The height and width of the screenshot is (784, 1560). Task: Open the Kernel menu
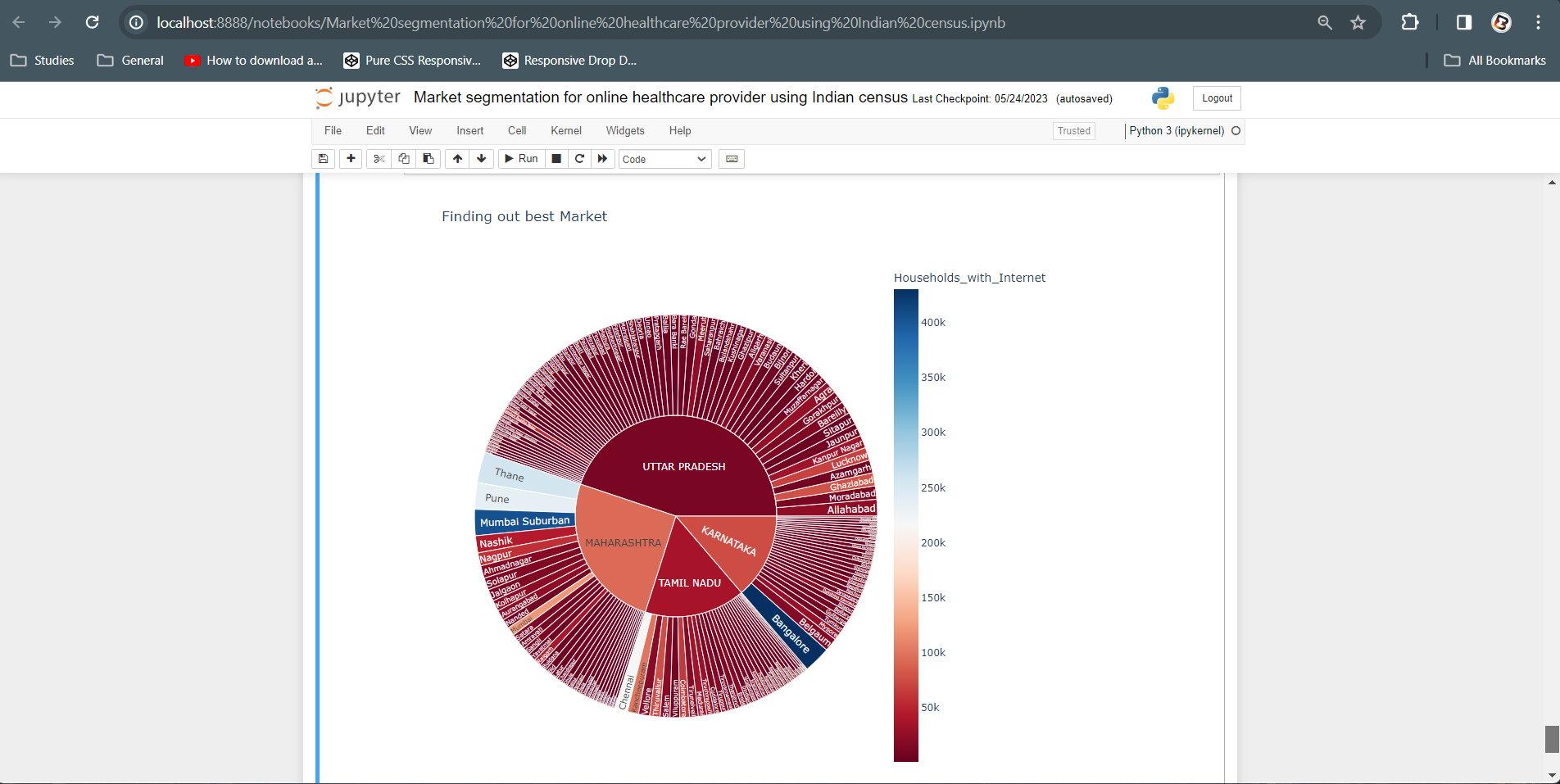tap(566, 131)
